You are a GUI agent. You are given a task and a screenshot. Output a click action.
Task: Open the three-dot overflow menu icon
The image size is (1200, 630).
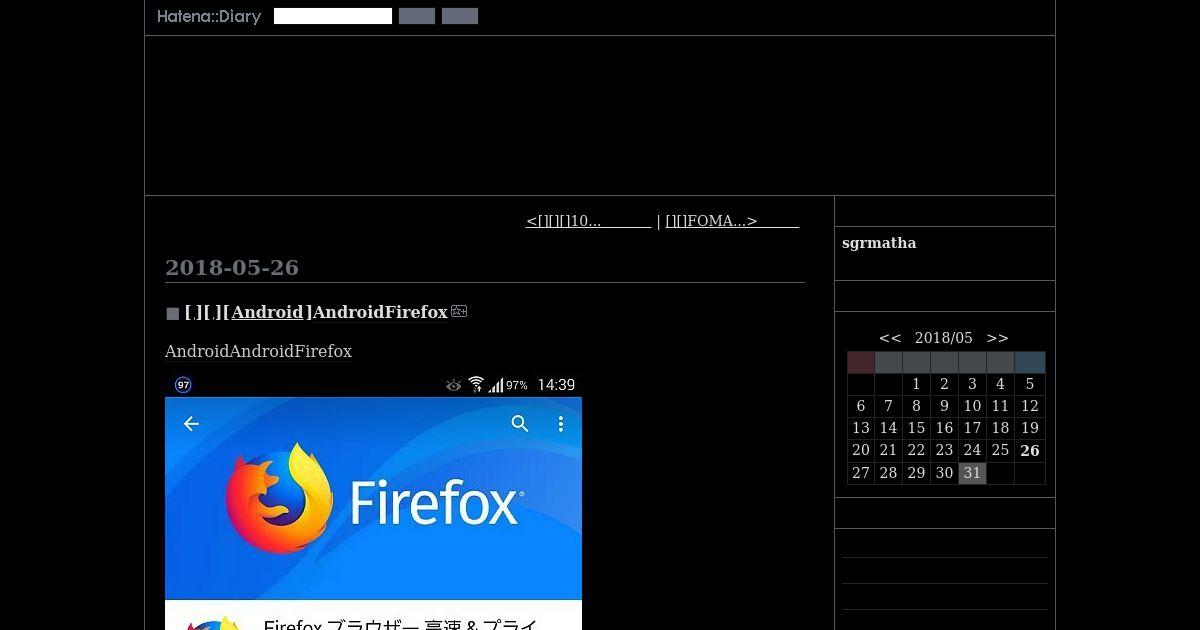[561, 424]
